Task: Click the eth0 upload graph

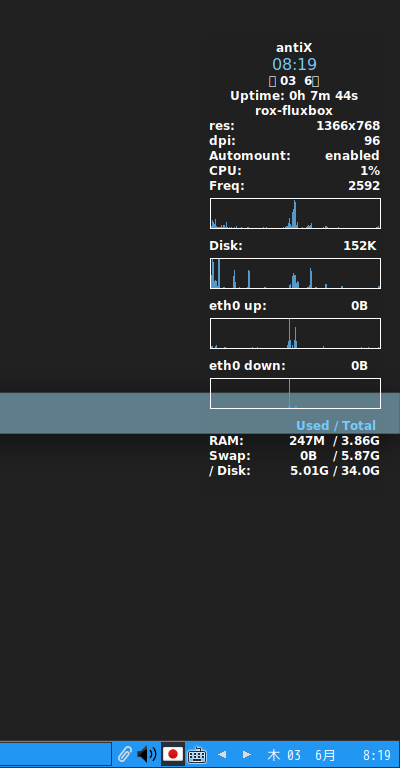Action: pos(295,334)
